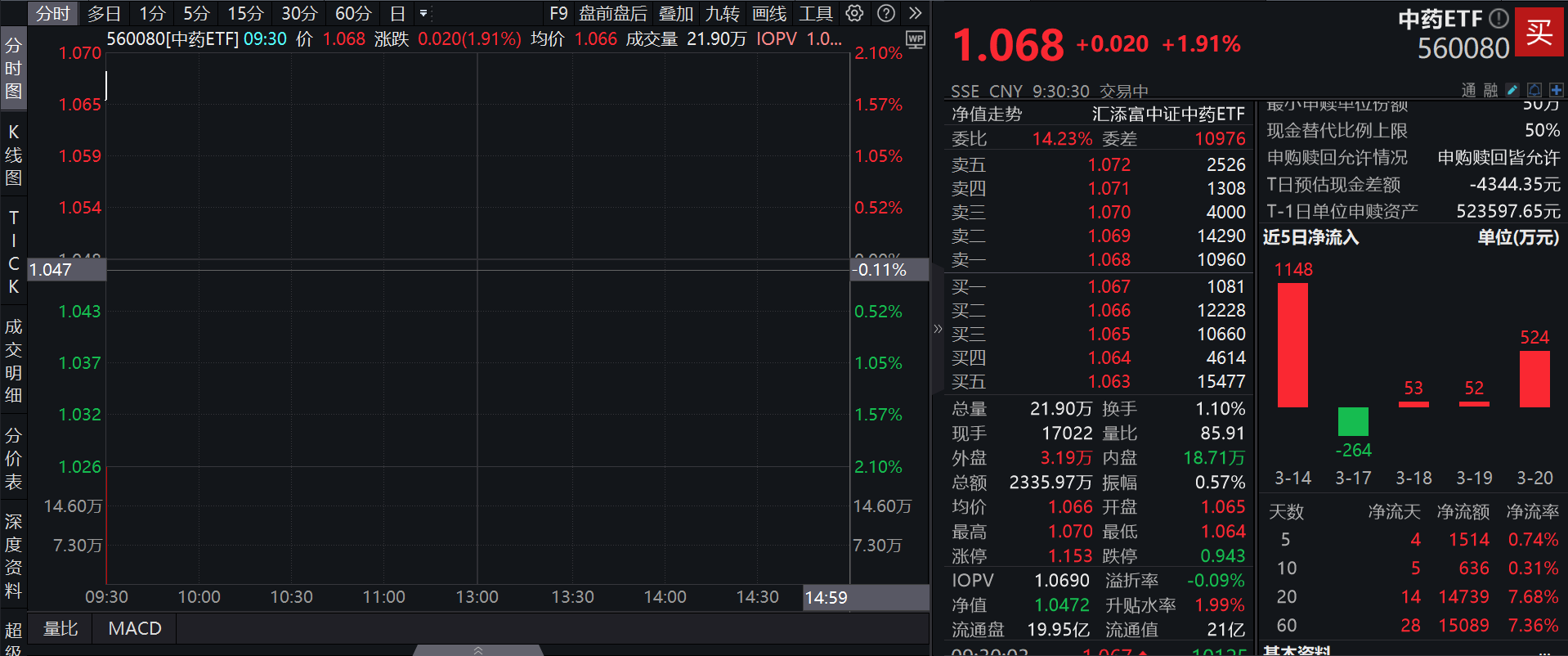Open the F9 details button

[x=558, y=13]
